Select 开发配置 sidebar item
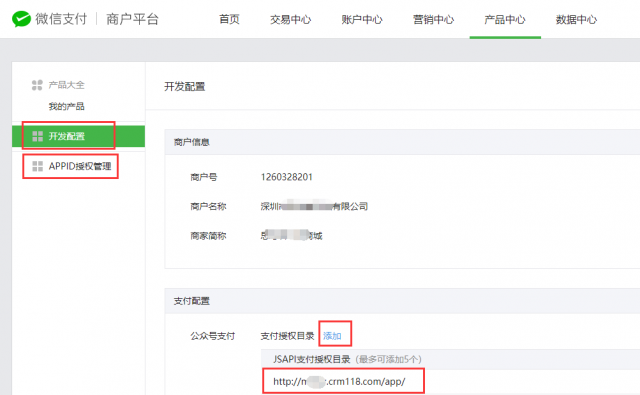This screenshot has height=395, width=640. point(78,136)
